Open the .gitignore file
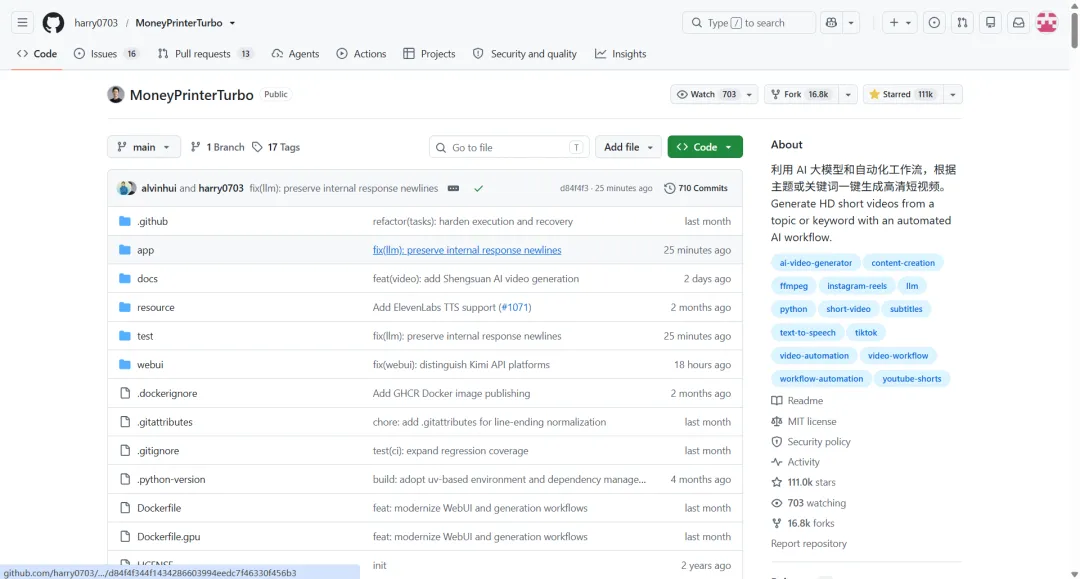The width and height of the screenshot is (1080, 579). (158, 451)
